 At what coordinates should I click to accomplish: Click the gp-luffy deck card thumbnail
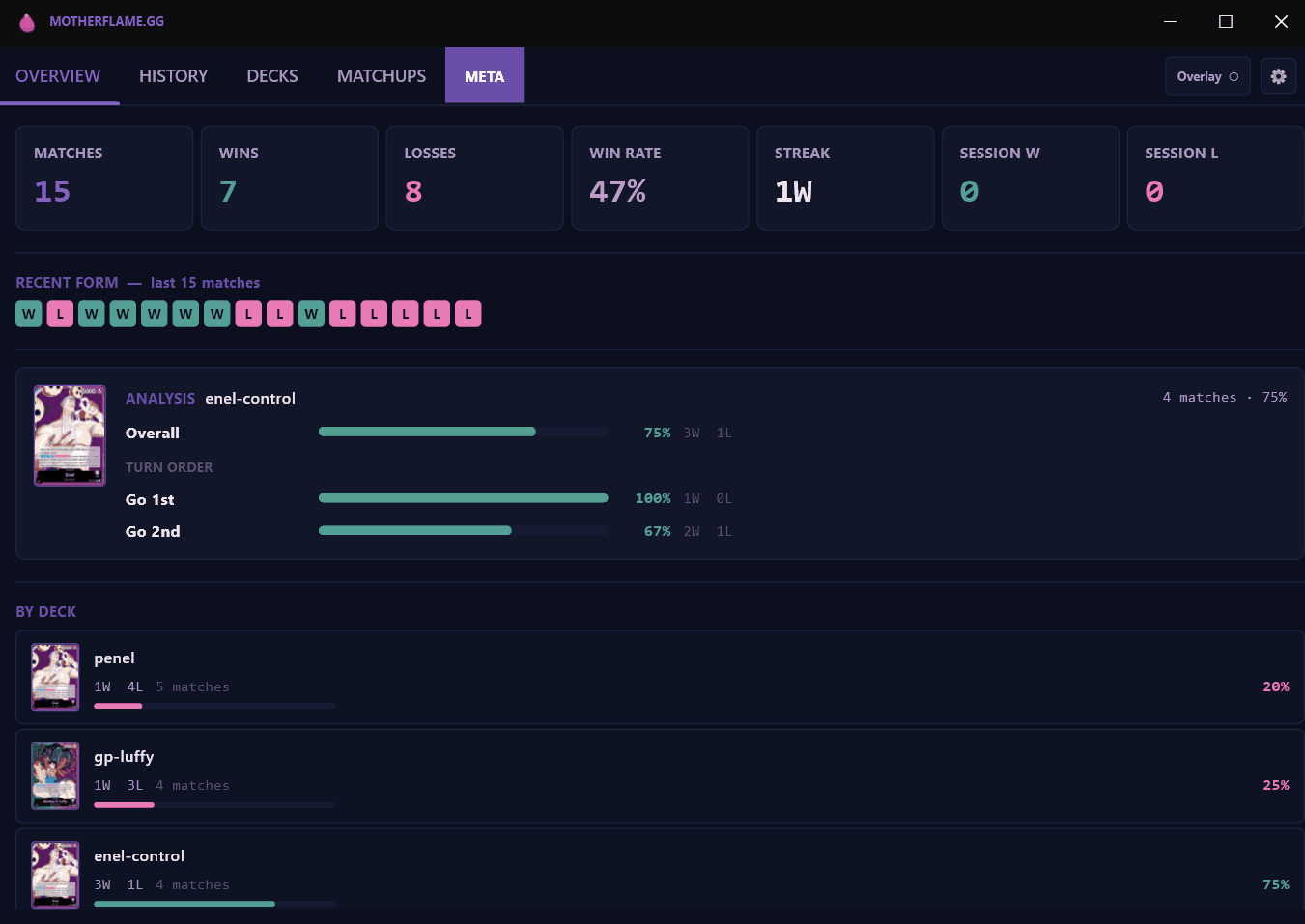55,775
